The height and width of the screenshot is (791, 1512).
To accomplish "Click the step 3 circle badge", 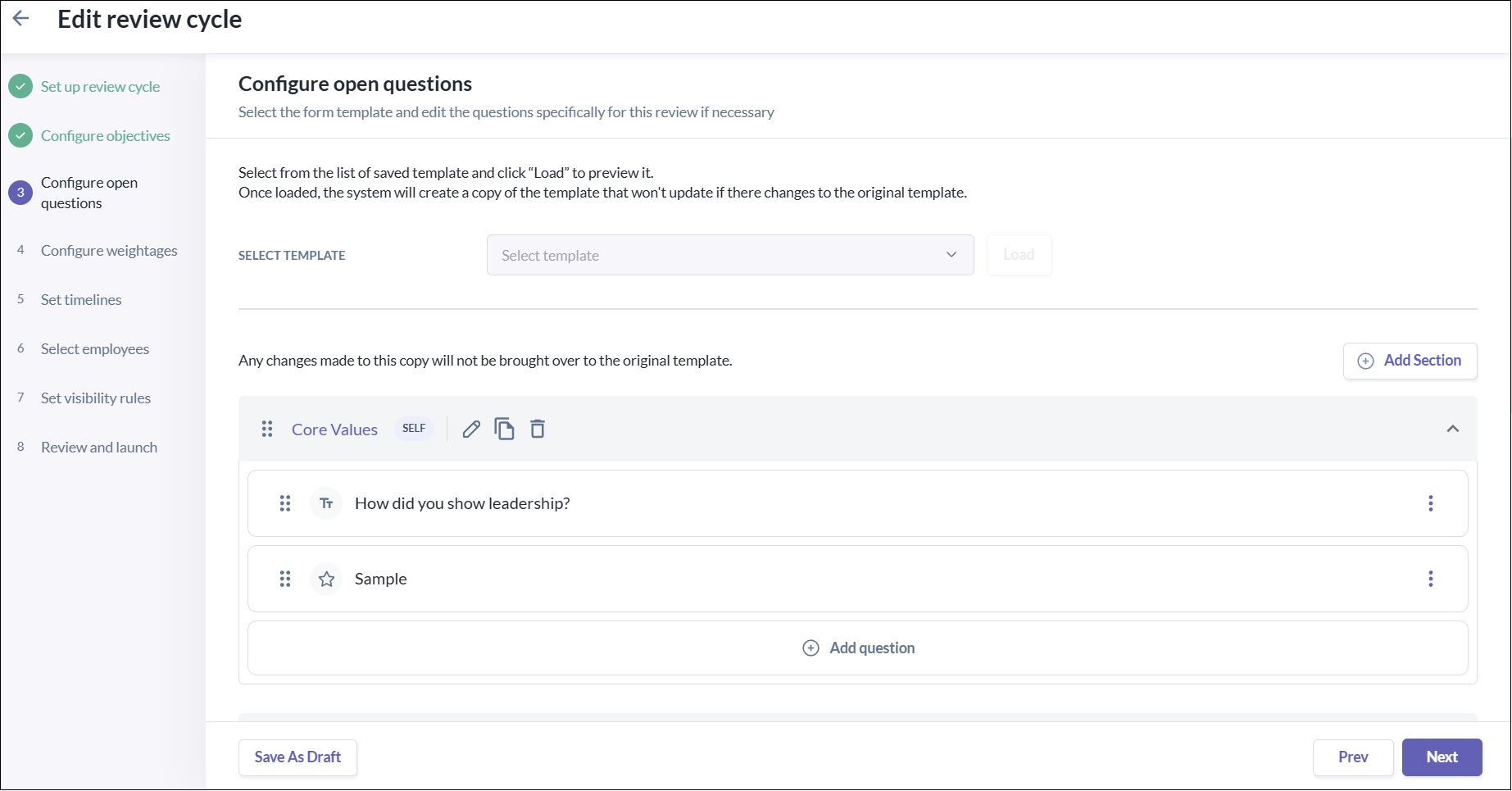I will (x=20, y=193).
